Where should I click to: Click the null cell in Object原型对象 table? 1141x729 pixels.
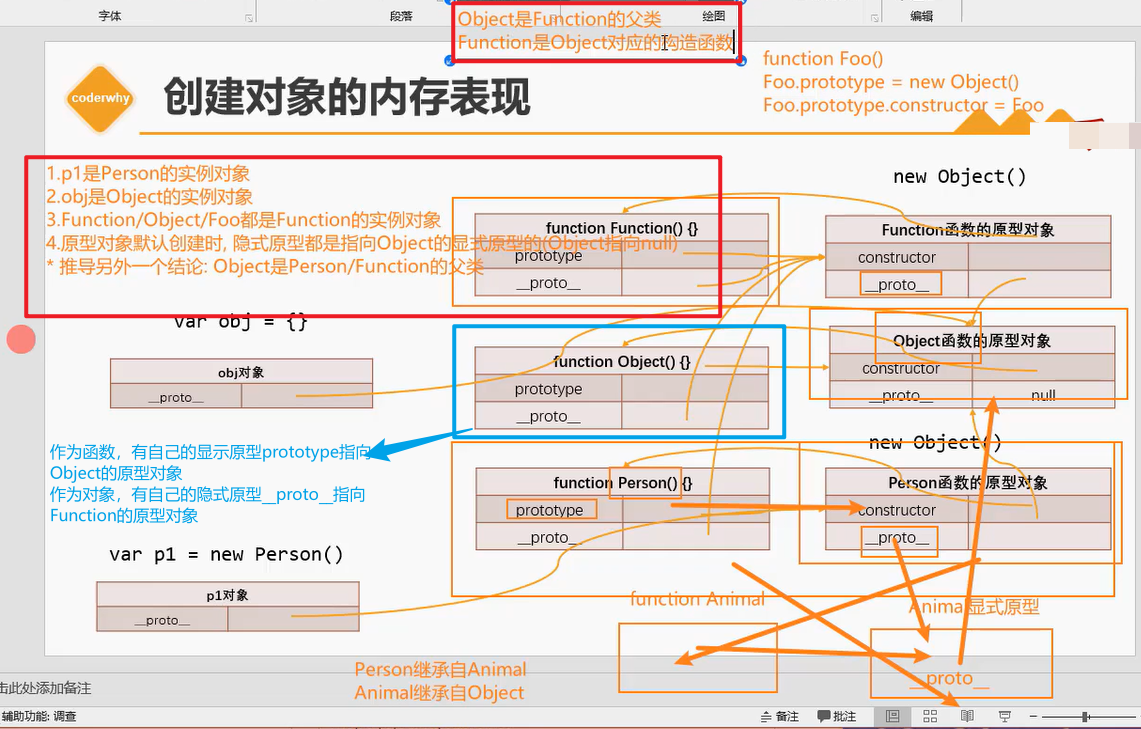tap(1043, 394)
